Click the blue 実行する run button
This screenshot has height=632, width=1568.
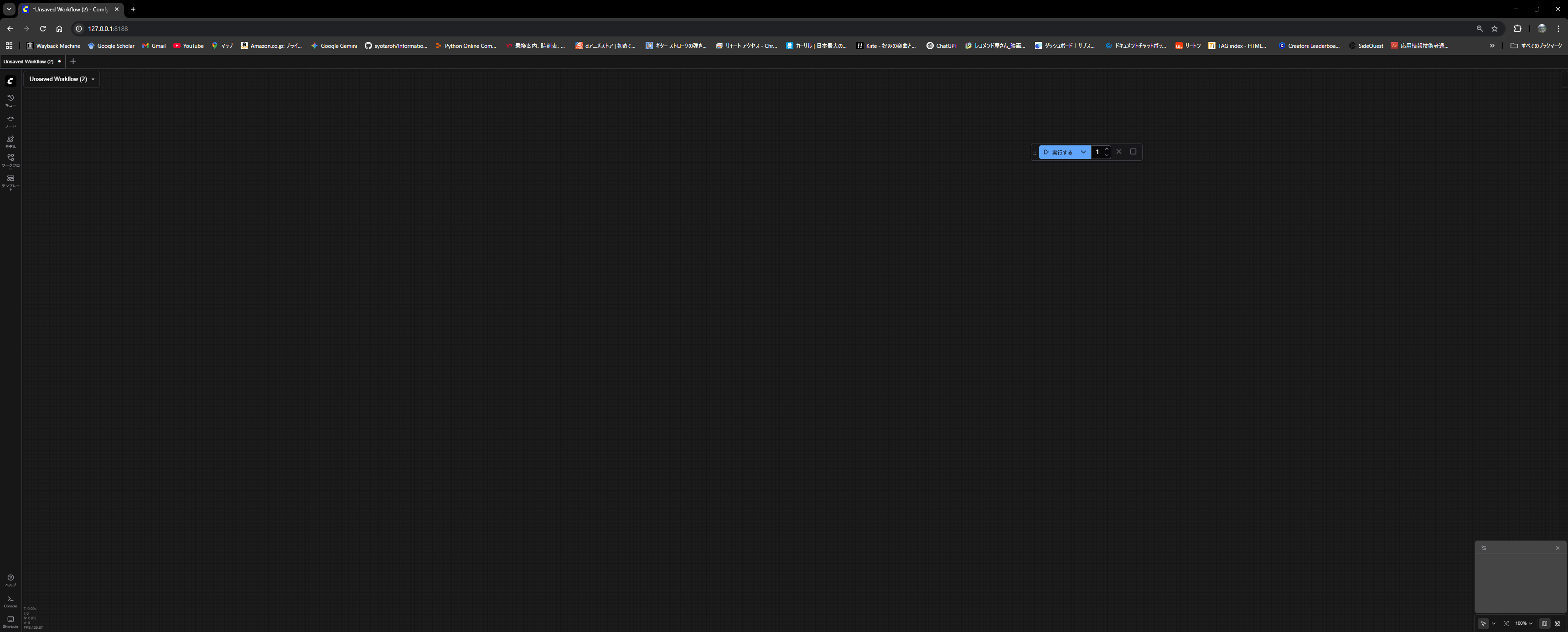(1059, 152)
